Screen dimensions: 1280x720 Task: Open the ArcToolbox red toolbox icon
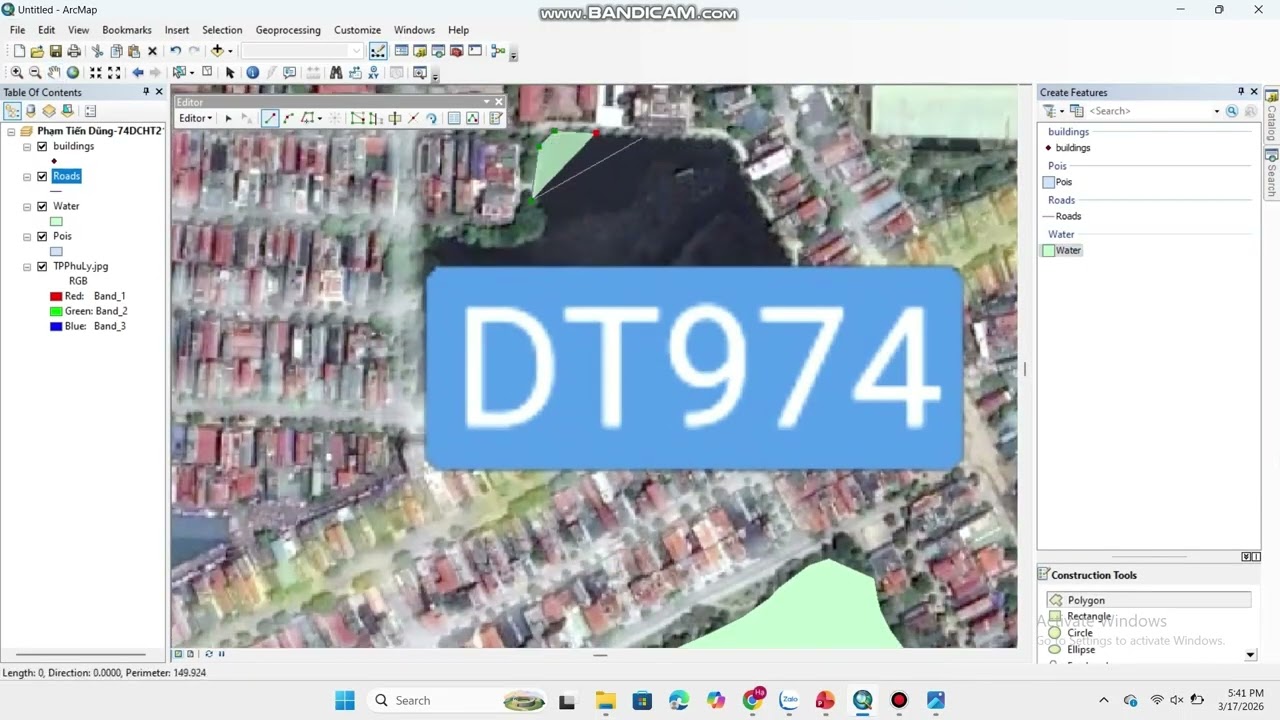click(457, 51)
